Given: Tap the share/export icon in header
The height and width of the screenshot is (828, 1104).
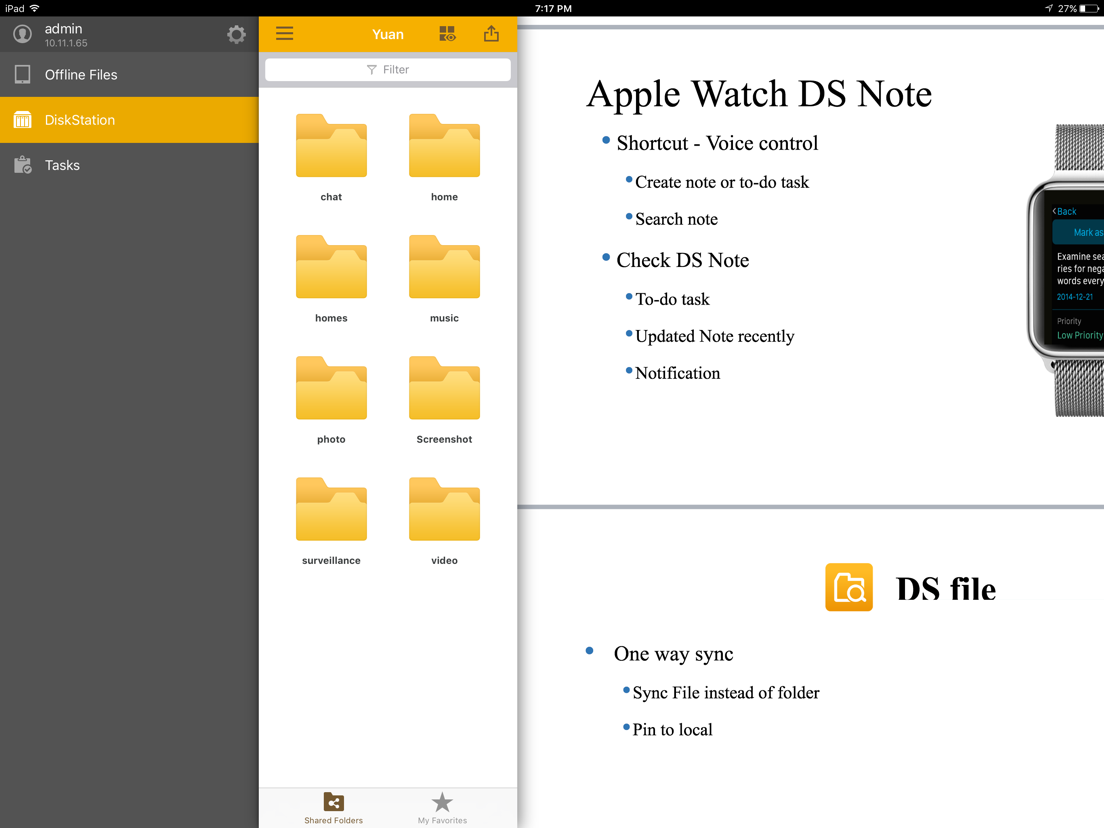Looking at the screenshot, I should 491,34.
